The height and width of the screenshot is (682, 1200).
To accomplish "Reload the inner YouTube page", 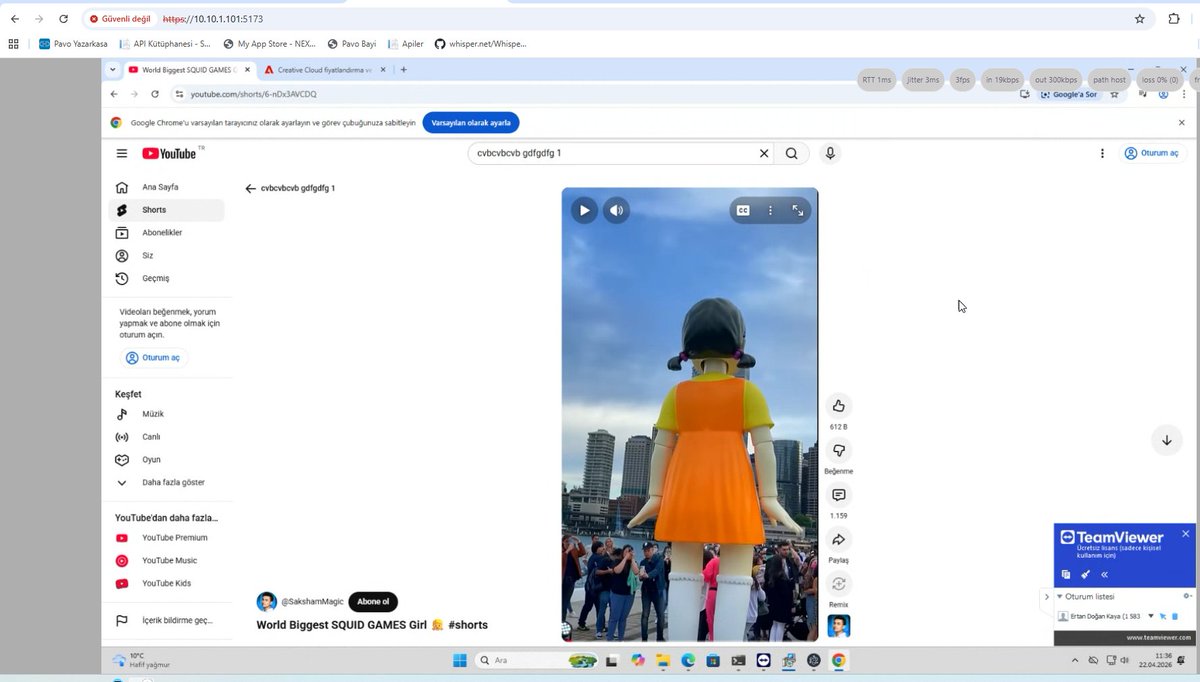I will (155, 94).
